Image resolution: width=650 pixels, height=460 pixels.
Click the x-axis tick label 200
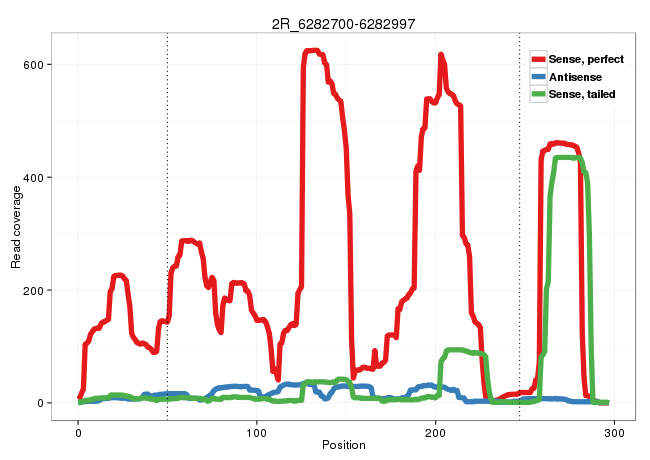(x=436, y=430)
